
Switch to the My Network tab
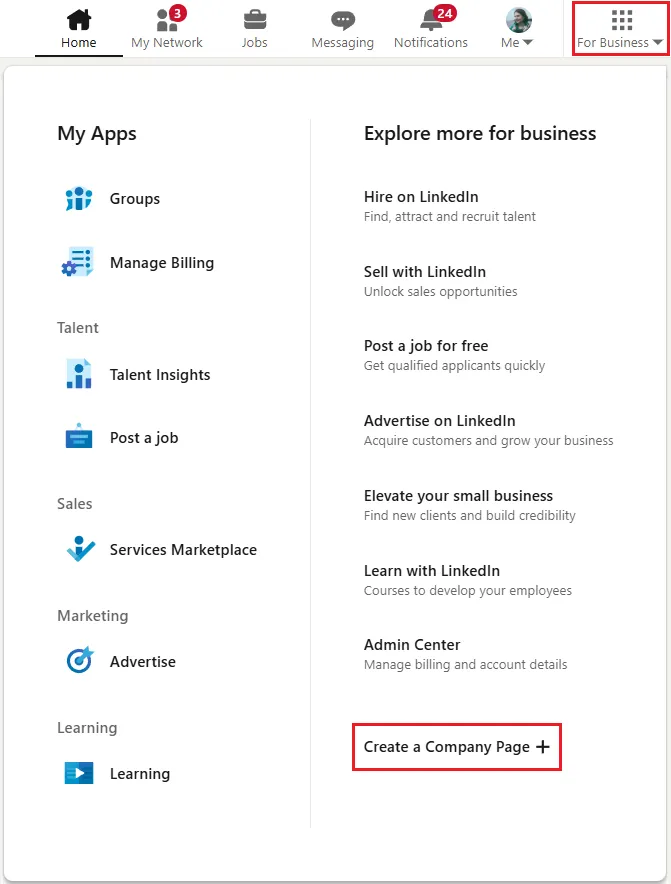point(166,27)
